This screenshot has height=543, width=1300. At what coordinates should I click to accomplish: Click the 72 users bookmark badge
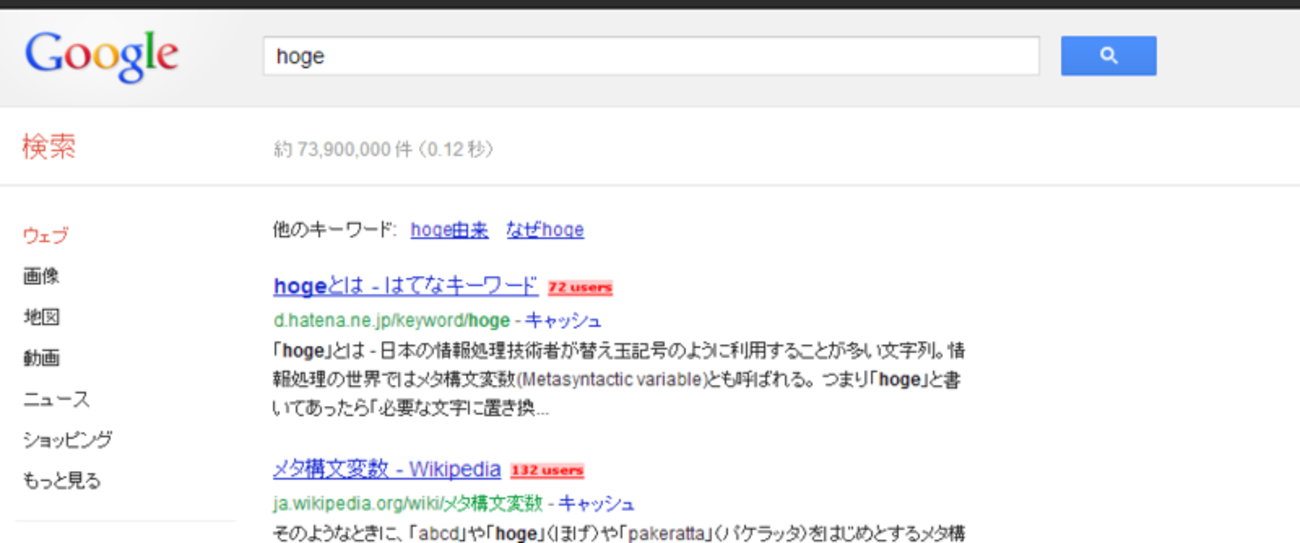580,288
